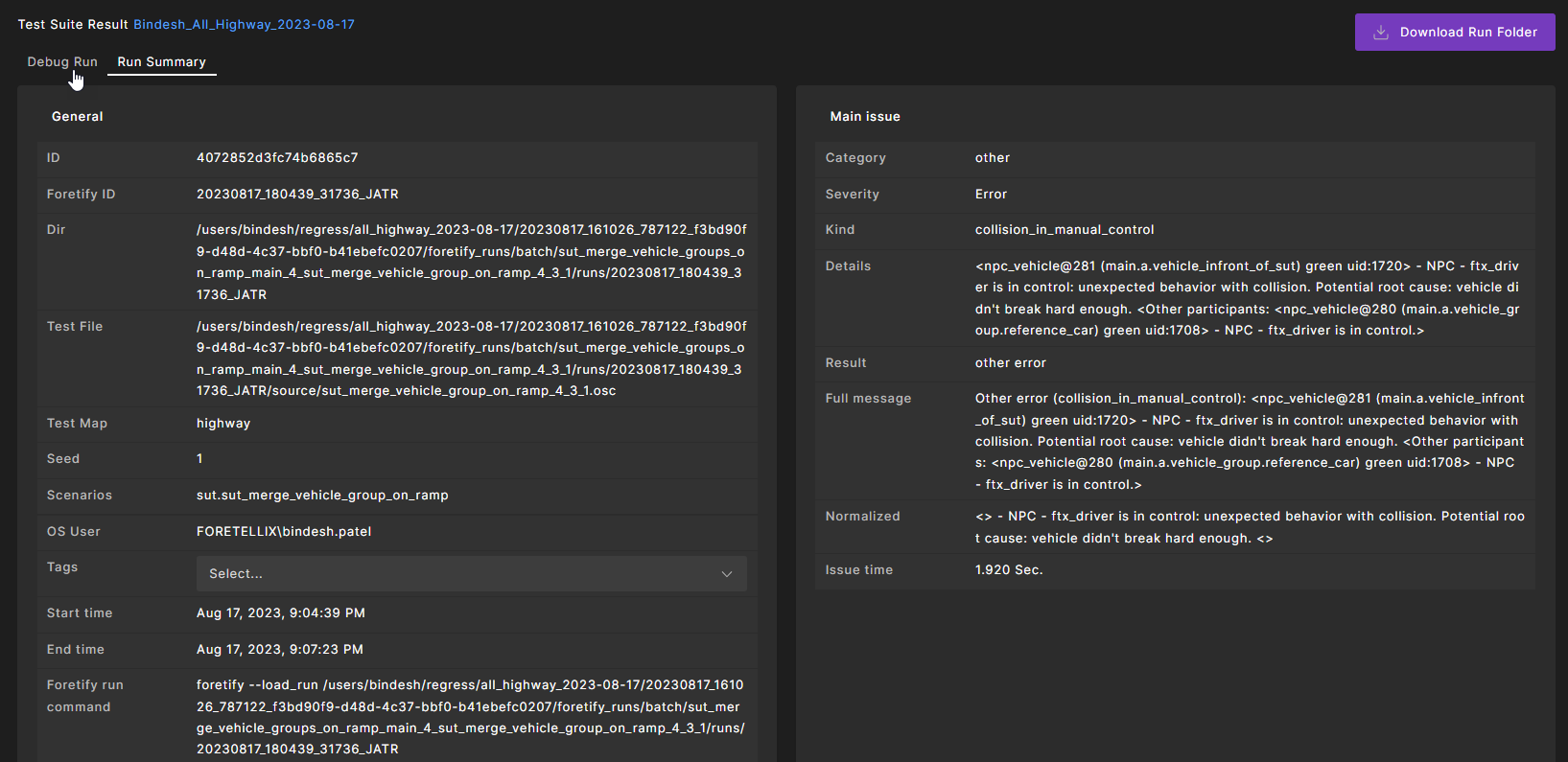Click the Kind value collision_in_manual_control
Screen dimensions: 1568x762
pos(1065,230)
